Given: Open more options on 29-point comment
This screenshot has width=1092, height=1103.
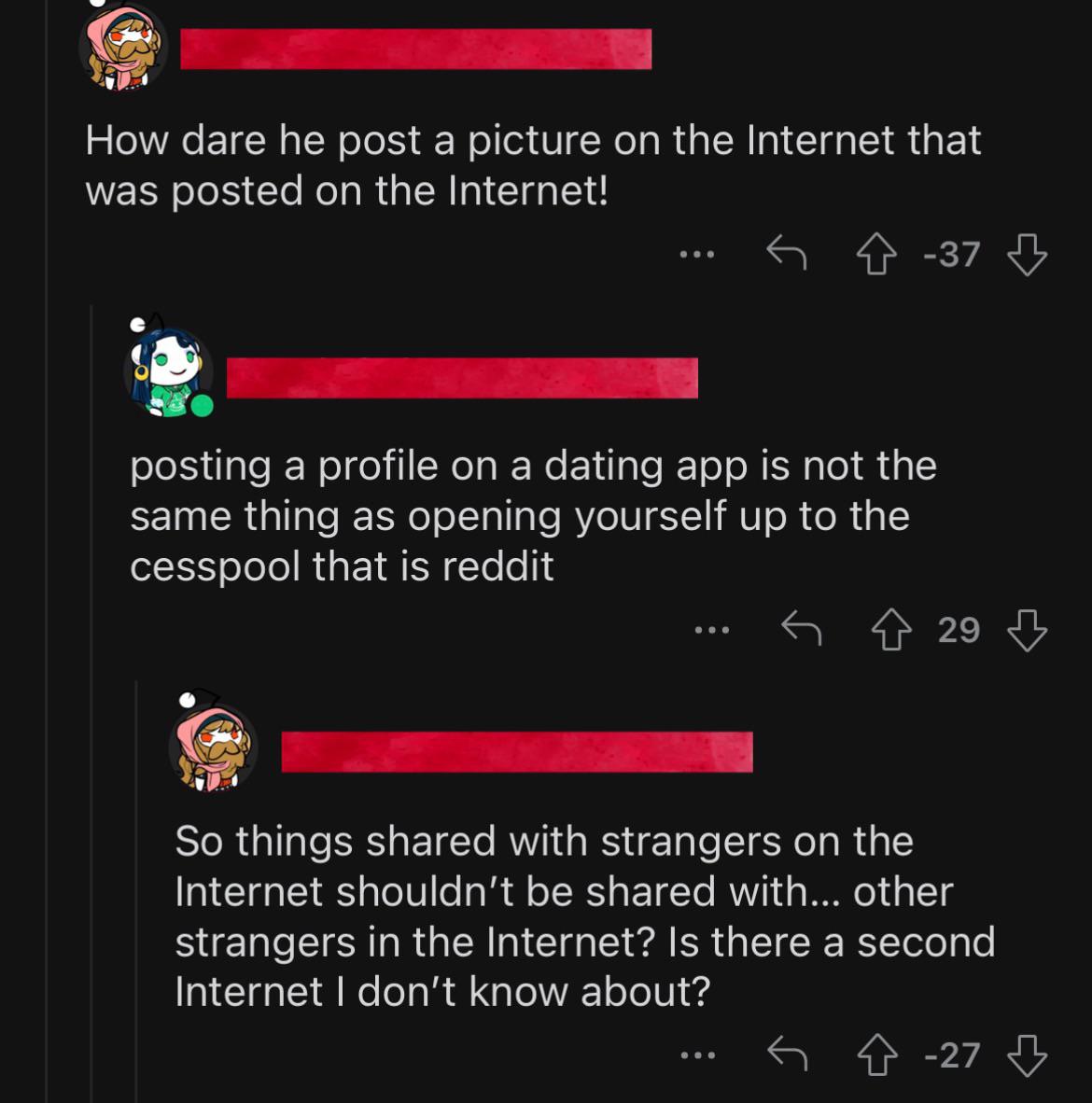Looking at the screenshot, I should [x=711, y=630].
